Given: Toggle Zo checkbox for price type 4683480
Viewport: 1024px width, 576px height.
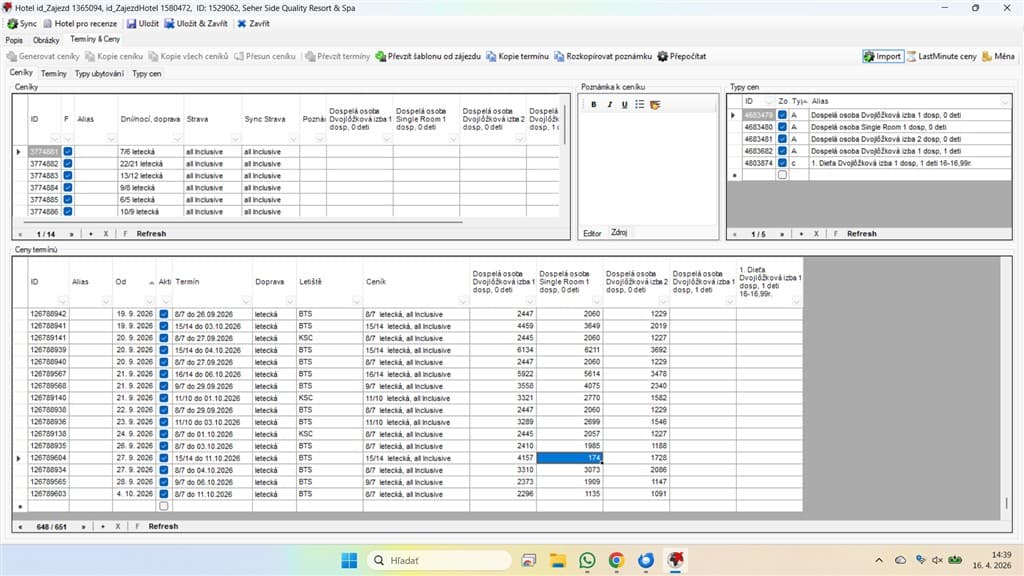Looking at the screenshot, I should click(x=782, y=127).
